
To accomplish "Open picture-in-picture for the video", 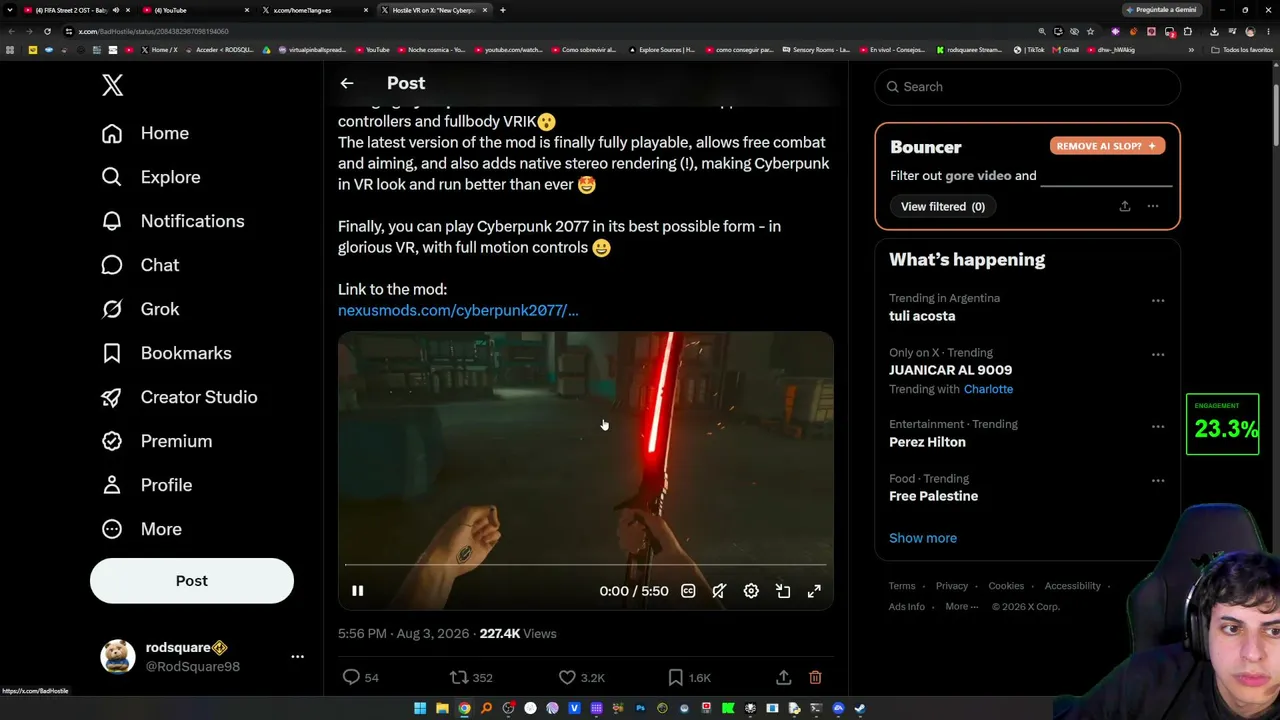I will (783, 591).
